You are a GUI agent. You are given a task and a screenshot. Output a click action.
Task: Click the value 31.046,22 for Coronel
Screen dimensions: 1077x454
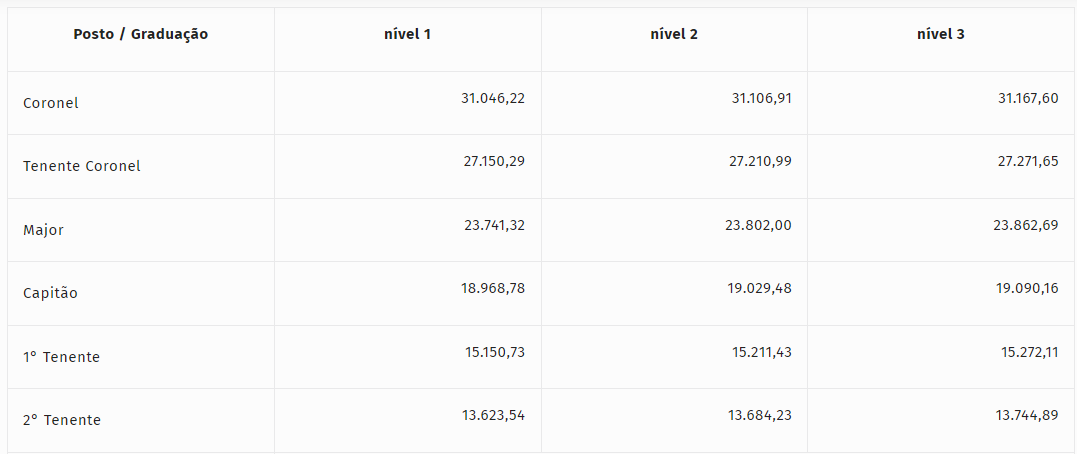493,98
